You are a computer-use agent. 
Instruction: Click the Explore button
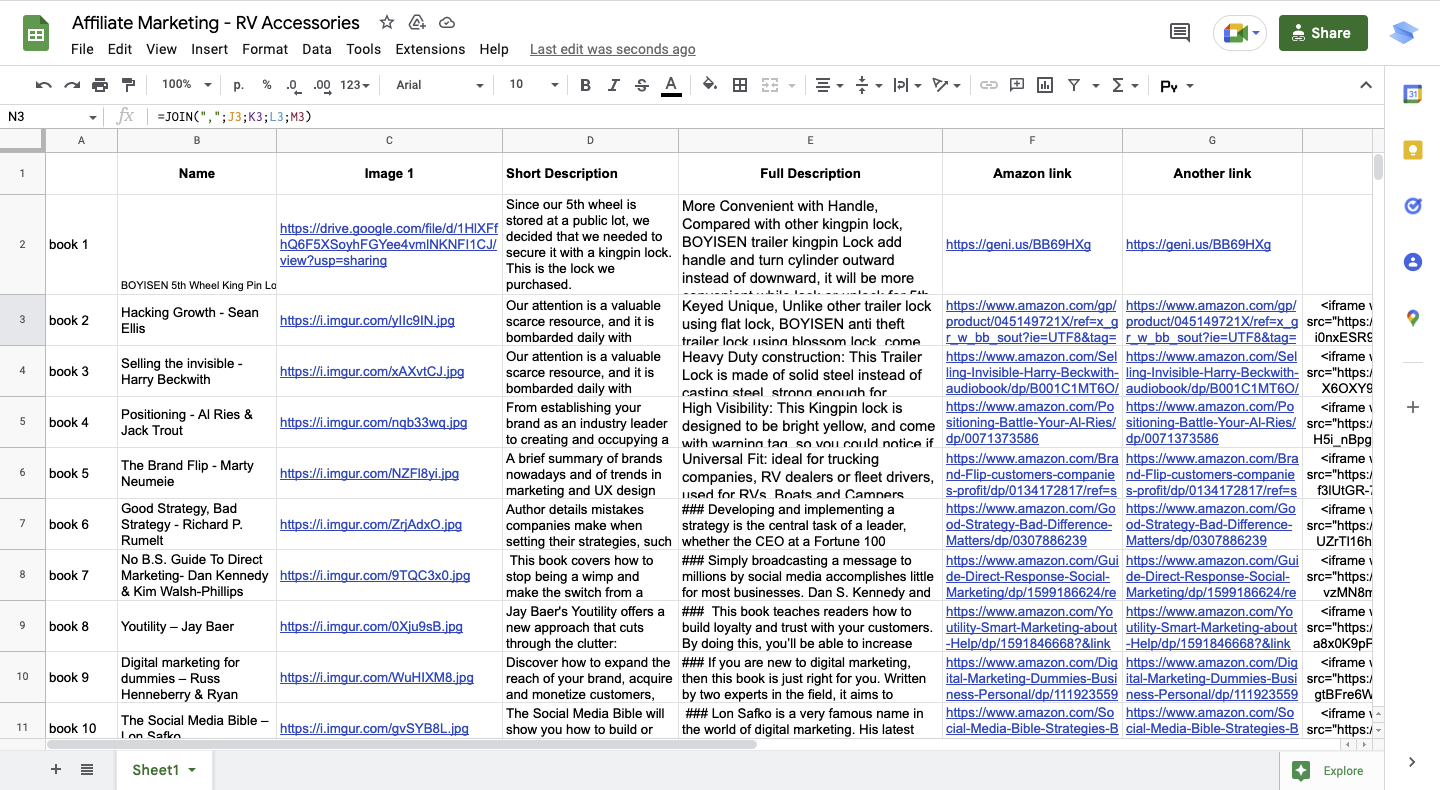[1329, 770]
